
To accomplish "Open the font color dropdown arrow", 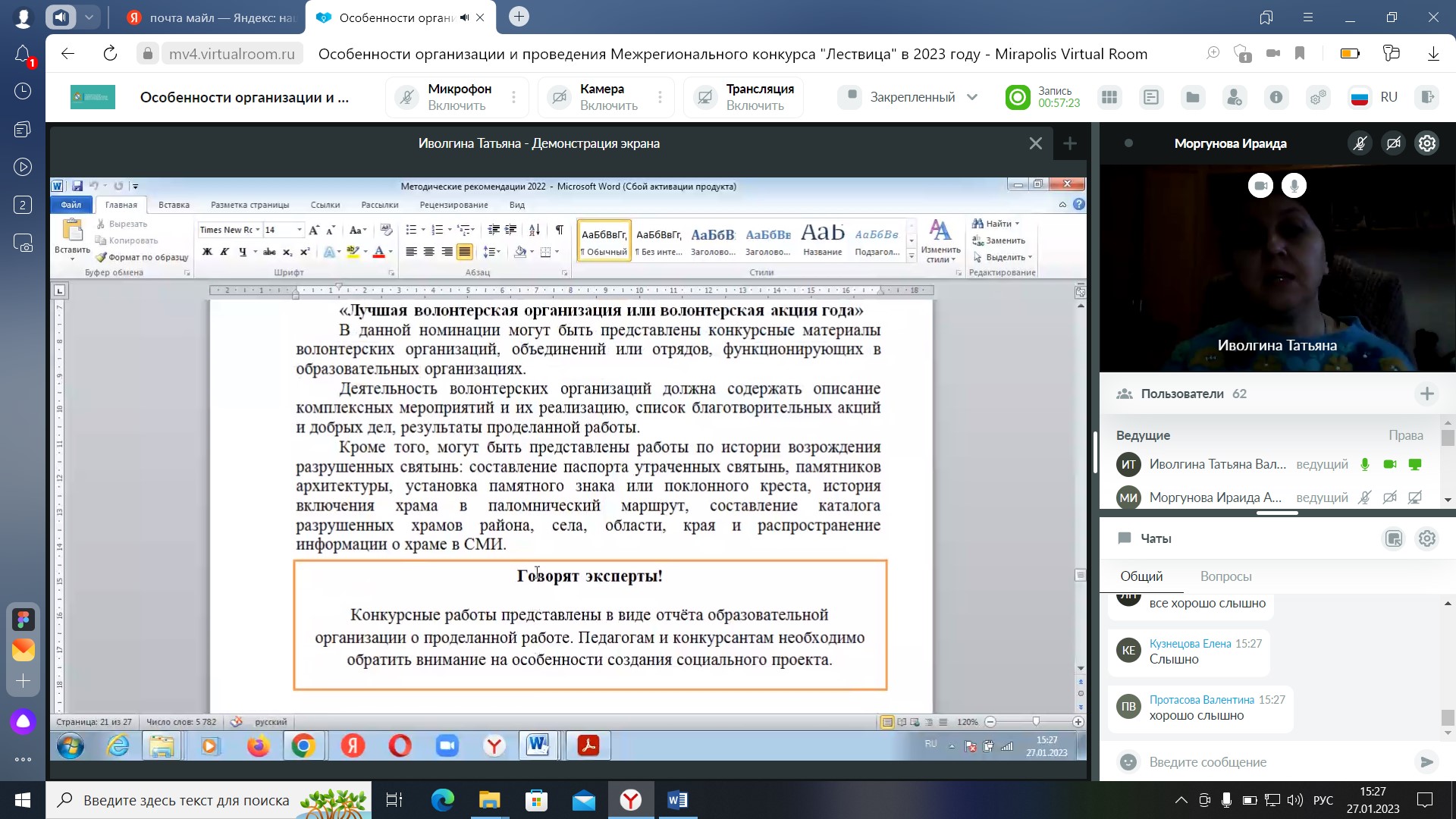I will click(x=391, y=252).
